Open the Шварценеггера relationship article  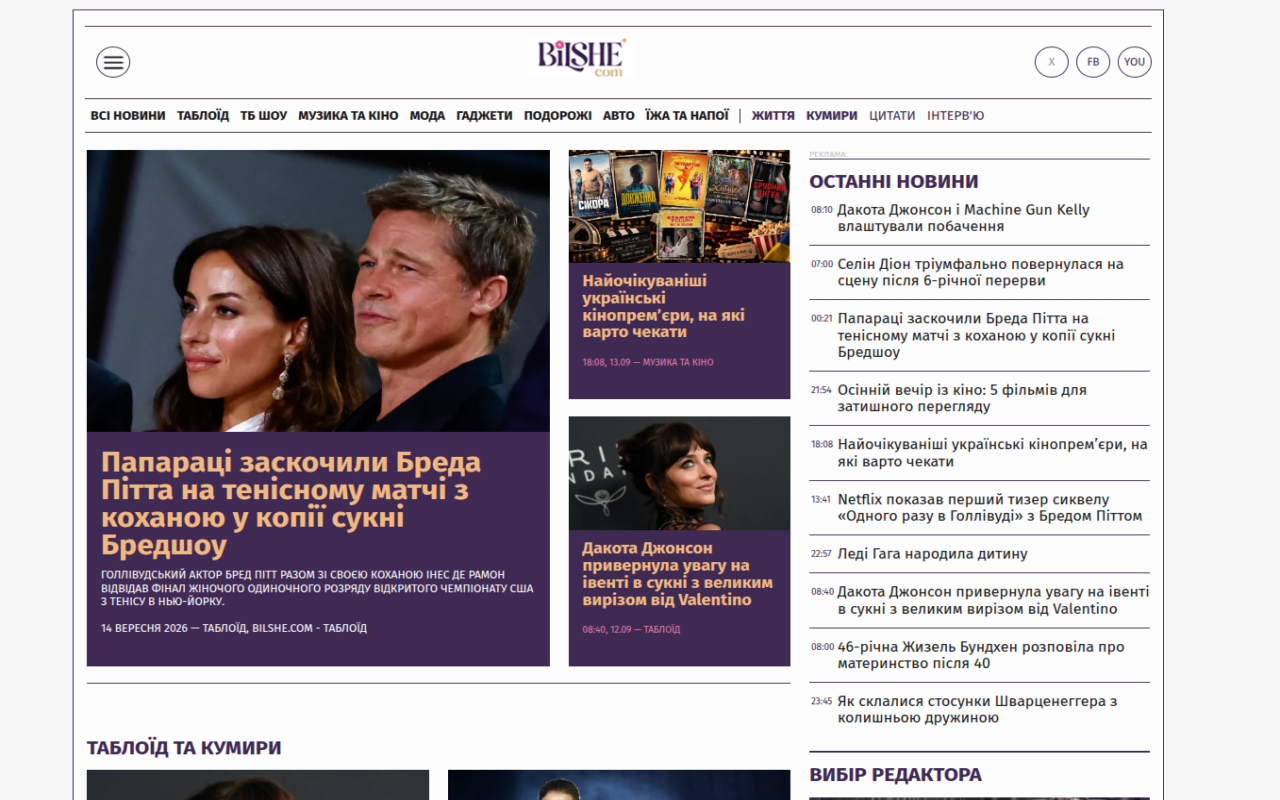tap(977, 710)
